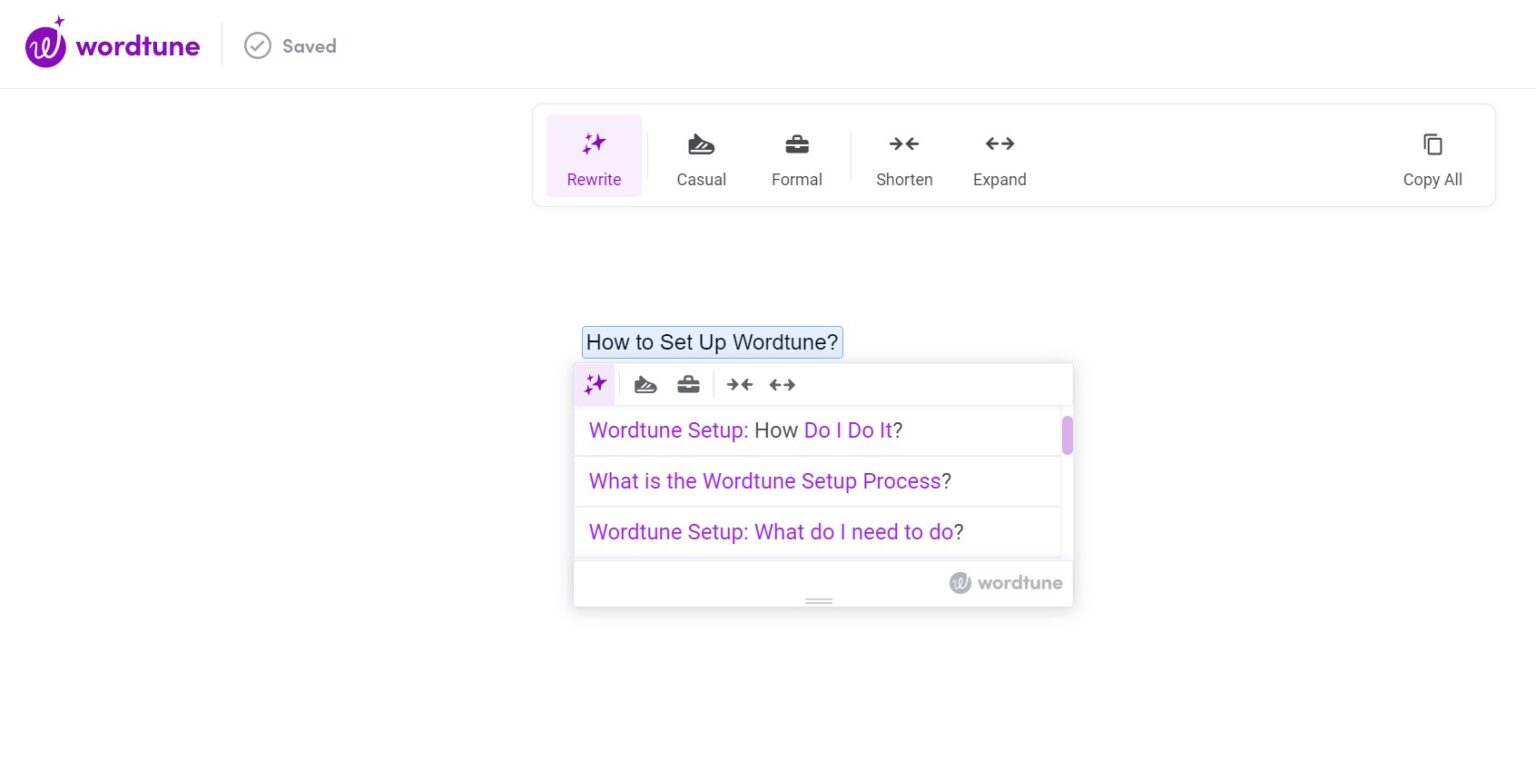Click the popup scrollbar thumb
Screen dimensions: 1536x780
(x=1067, y=435)
